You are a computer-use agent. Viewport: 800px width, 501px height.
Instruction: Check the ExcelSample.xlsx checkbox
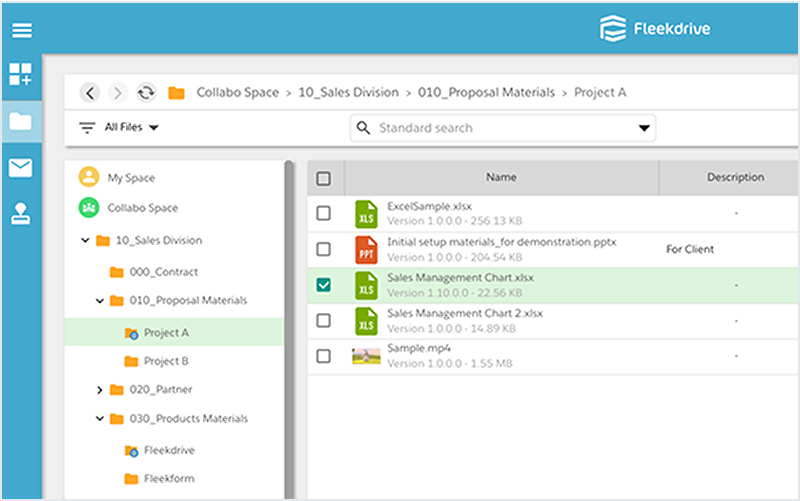[323, 213]
